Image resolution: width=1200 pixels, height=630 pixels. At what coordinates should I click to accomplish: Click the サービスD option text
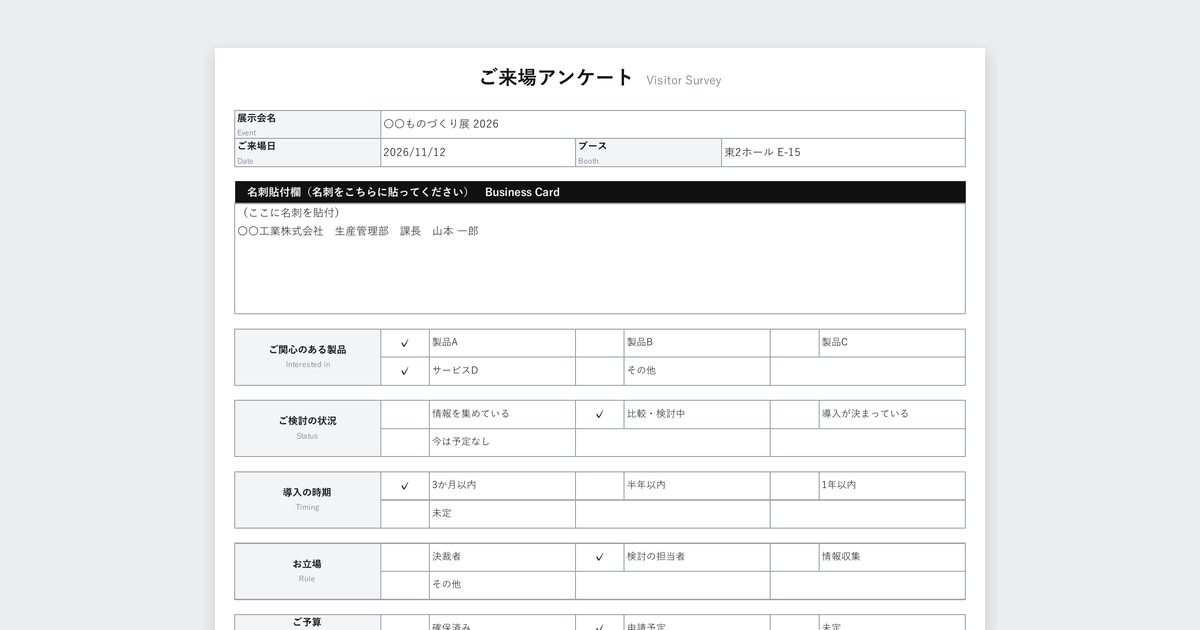coord(455,370)
